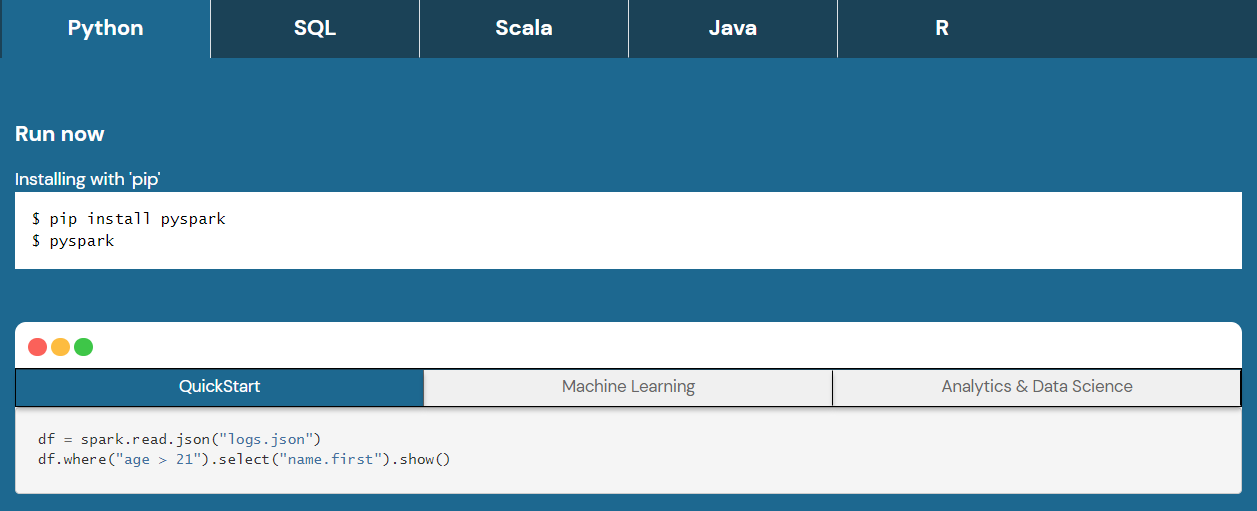Click the green window dot icon
Image resolution: width=1257 pixels, height=511 pixels.
coord(84,347)
